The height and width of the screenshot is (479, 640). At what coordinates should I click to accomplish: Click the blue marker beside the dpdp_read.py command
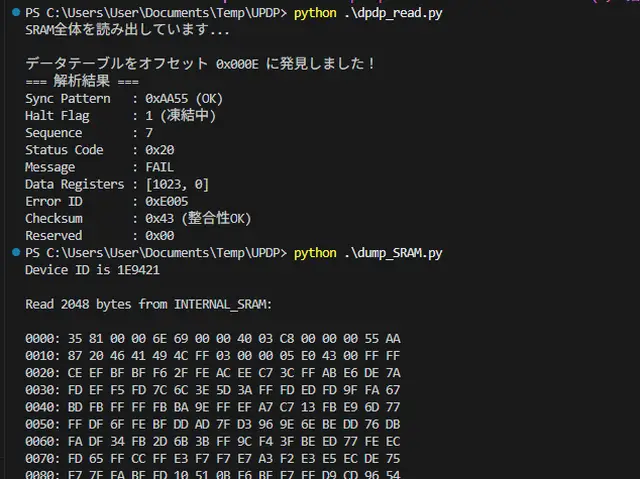[15, 13]
